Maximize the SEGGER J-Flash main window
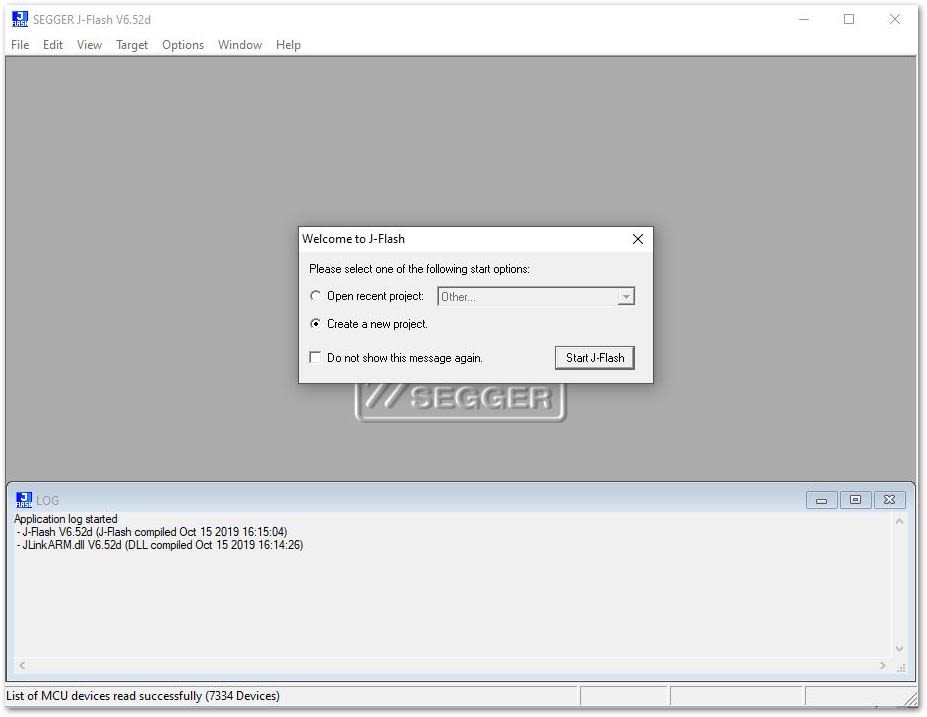The image size is (927, 717). (x=849, y=20)
